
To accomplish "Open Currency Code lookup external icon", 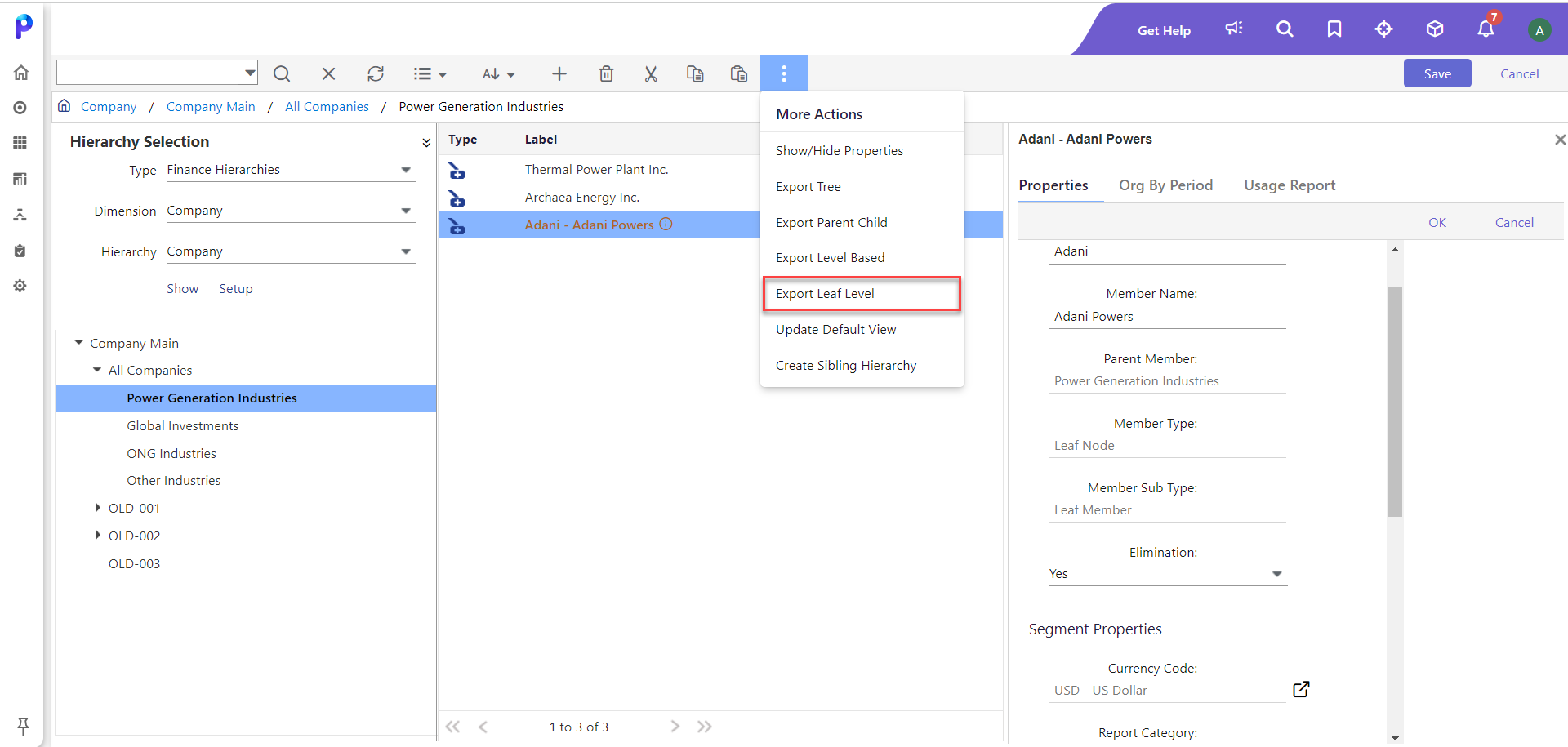I will click(x=1301, y=689).
